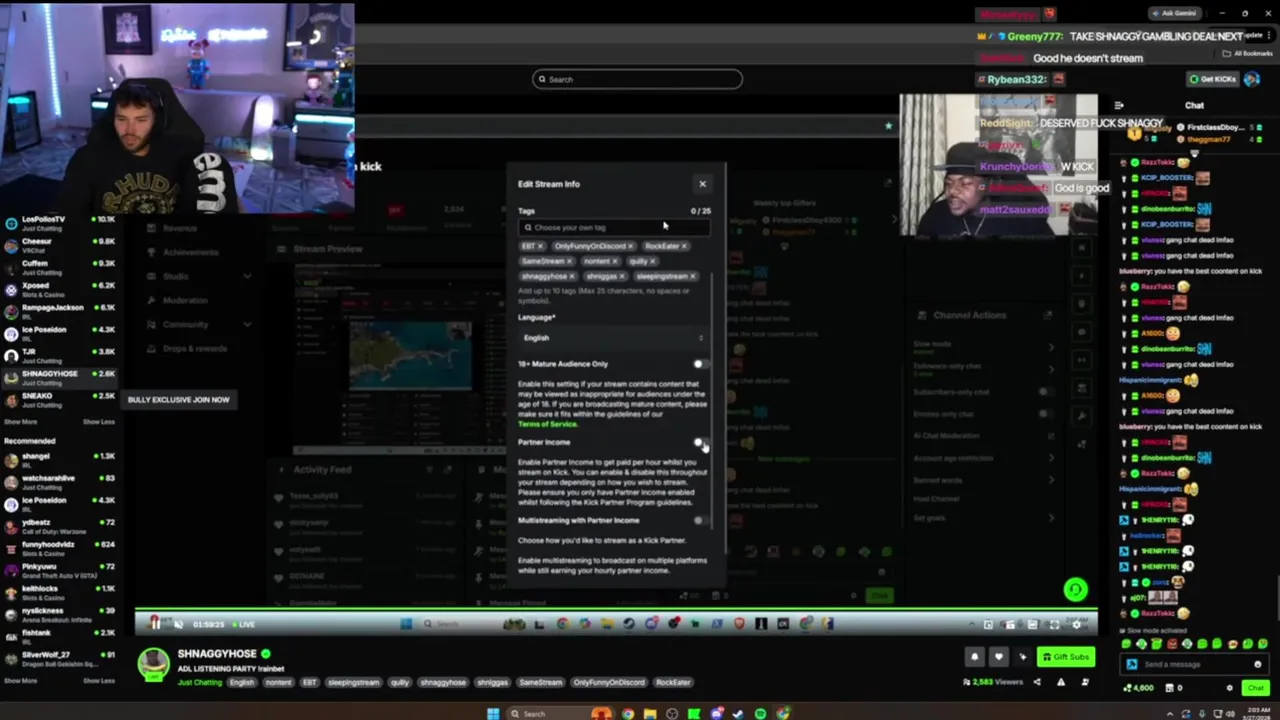This screenshot has width=1280, height=720.
Task: Open the Moderation item in dashboard sidebar
Action: pyautogui.click(x=185, y=300)
